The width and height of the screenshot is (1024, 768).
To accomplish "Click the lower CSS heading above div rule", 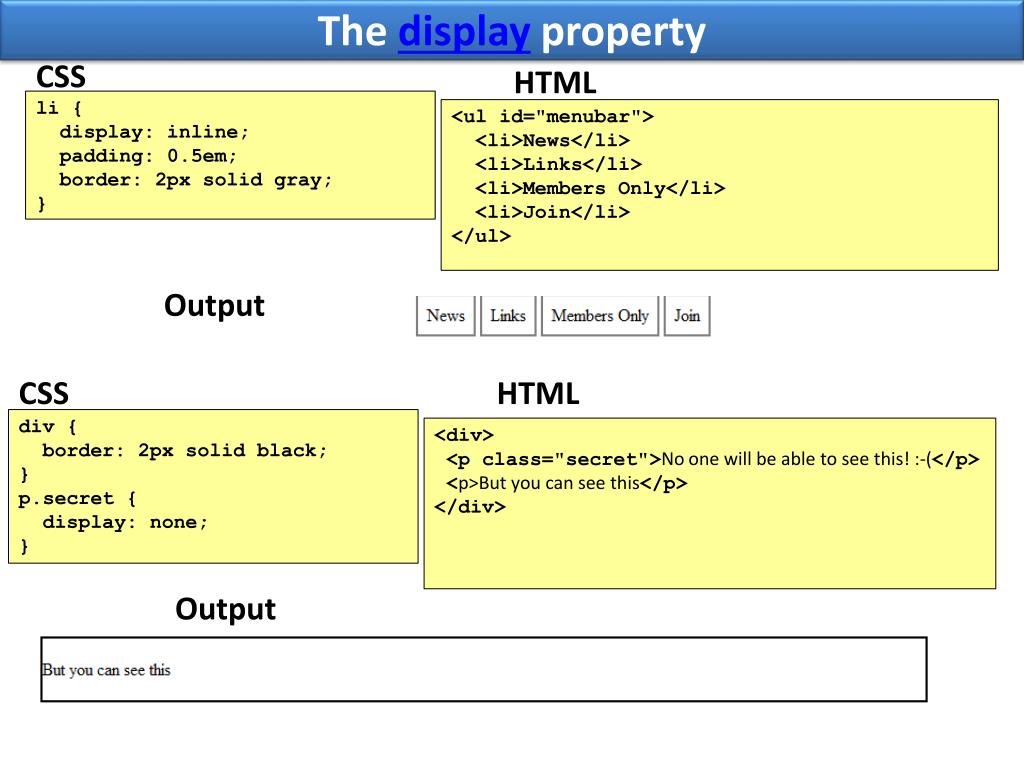I will 44,394.
